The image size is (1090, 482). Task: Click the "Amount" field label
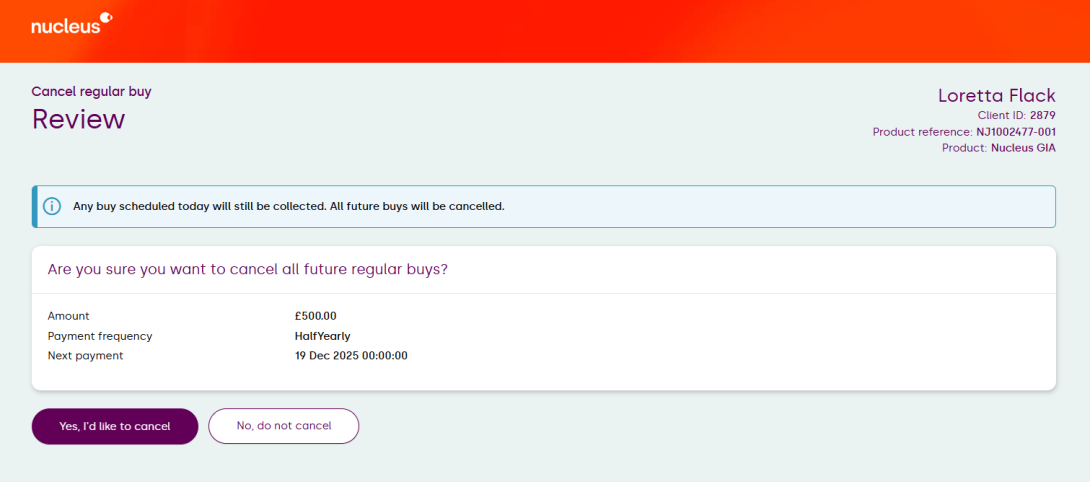pyautogui.click(x=68, y=316)
